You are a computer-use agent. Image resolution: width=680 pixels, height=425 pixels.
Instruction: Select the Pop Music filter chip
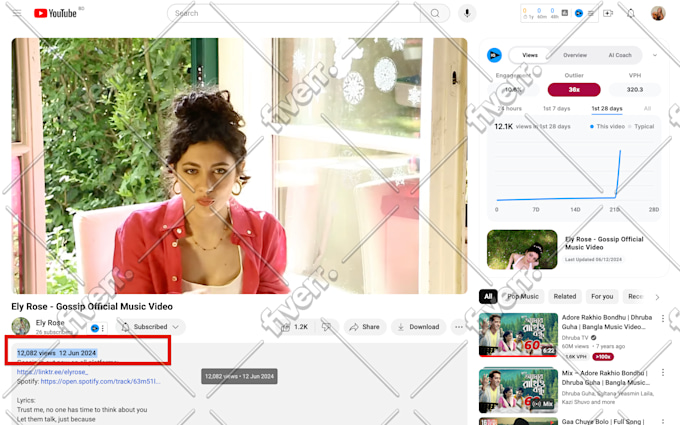(523, 296)
